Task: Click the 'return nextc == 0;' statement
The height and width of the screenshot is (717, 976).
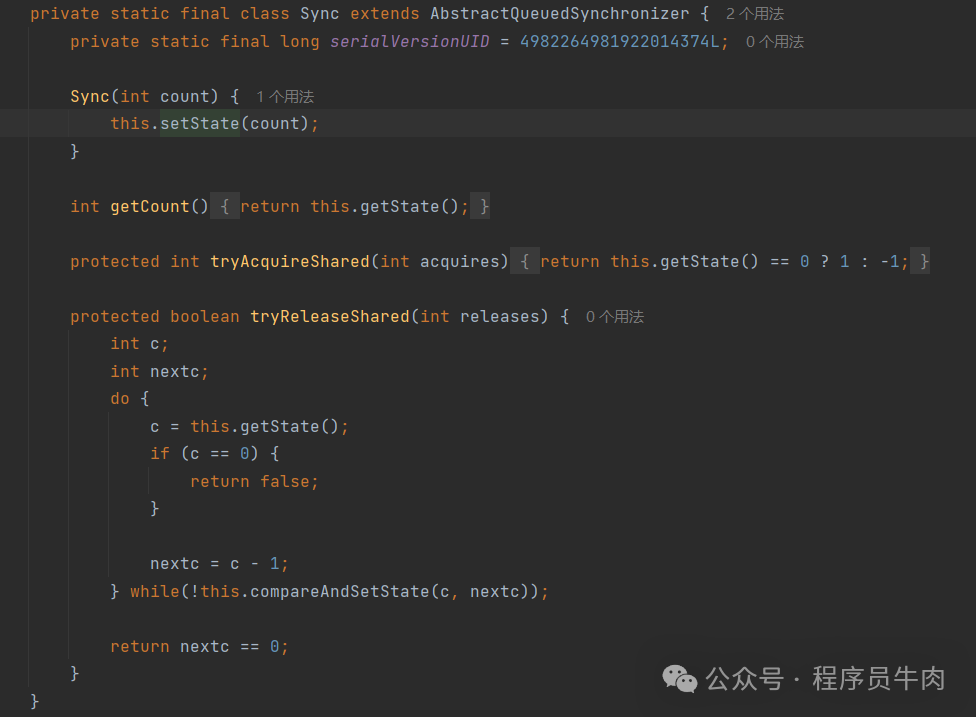Action: [x=199, y=647]
